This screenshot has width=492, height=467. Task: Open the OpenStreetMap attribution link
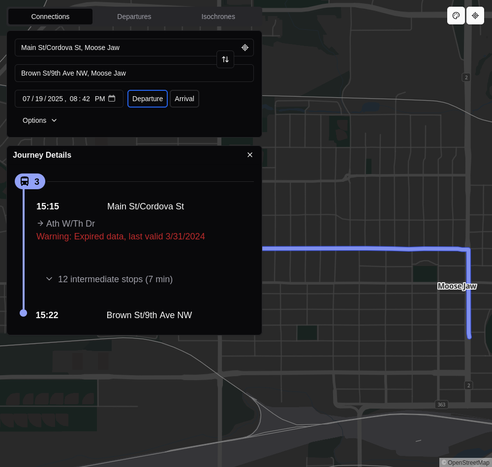click(x=468, y=462)
